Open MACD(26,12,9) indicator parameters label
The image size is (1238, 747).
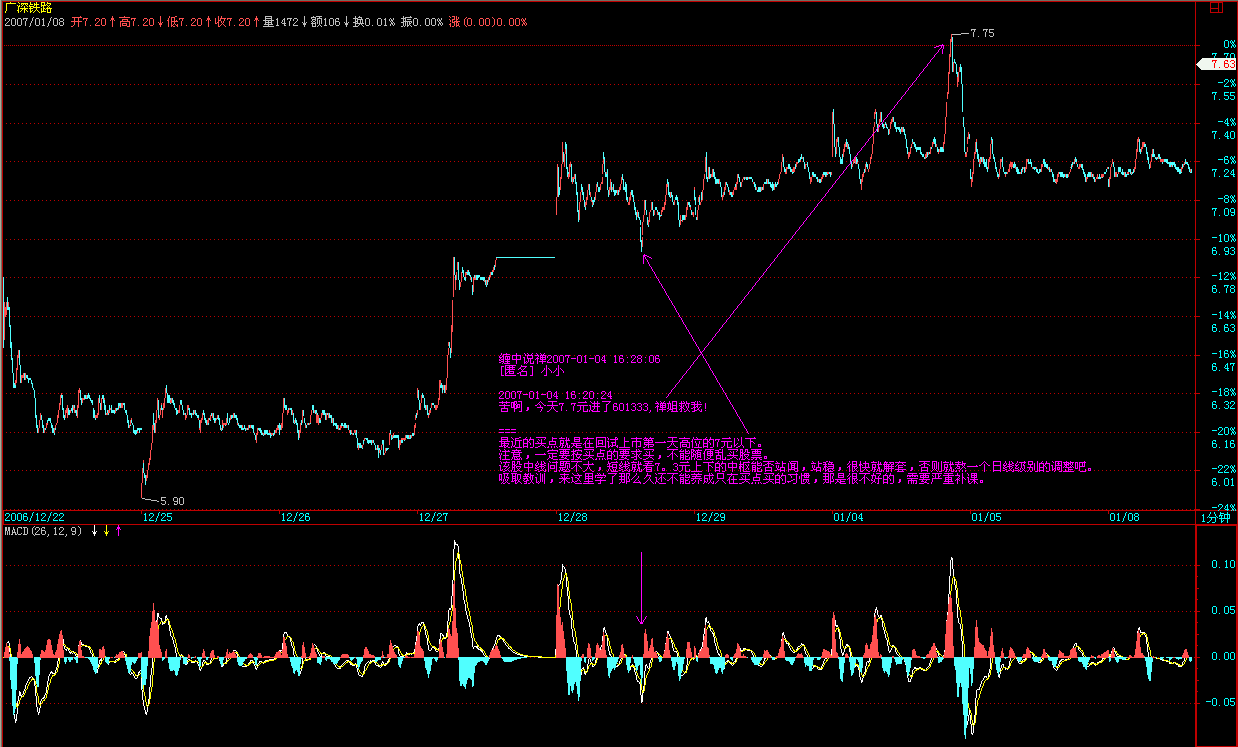[44, 530]
